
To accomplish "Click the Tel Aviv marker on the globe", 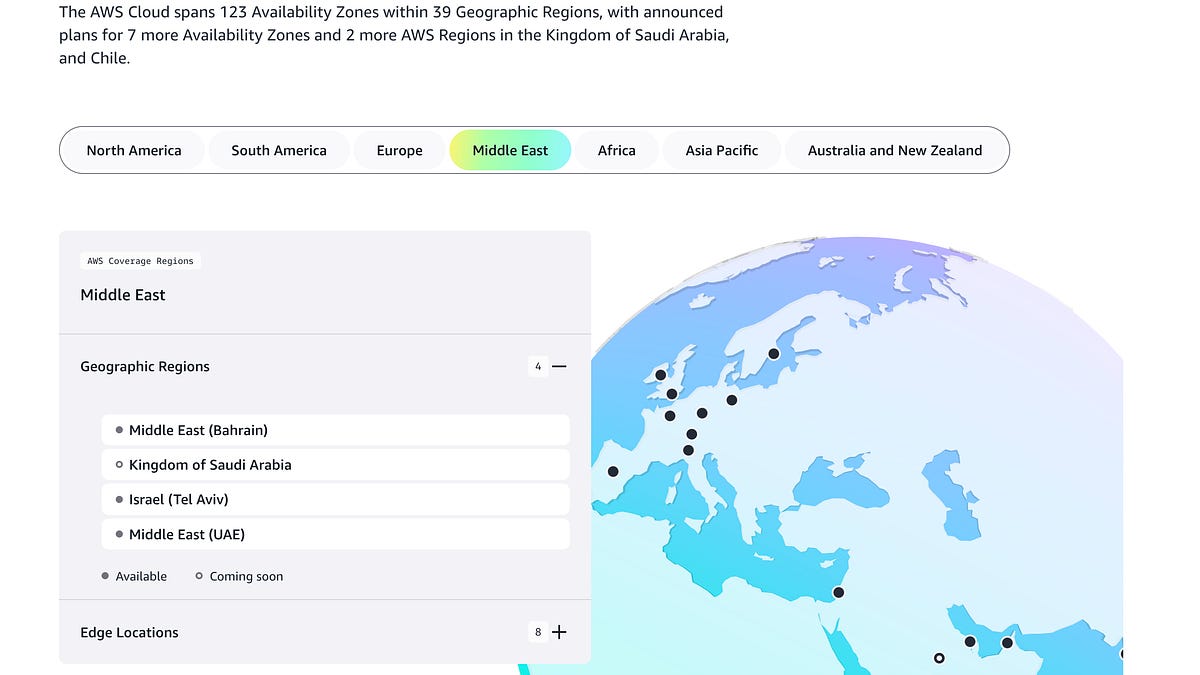I will pyautogui.click(x=838, y=592).
